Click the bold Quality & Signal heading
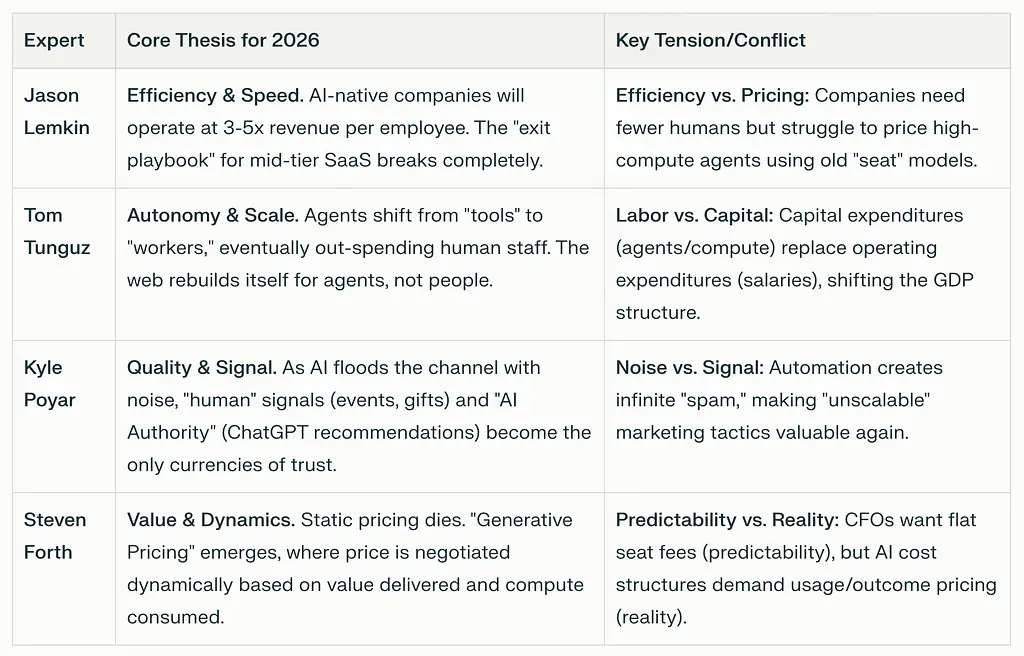The width and height of the screenshot is (1024, 656). [201, 368]
